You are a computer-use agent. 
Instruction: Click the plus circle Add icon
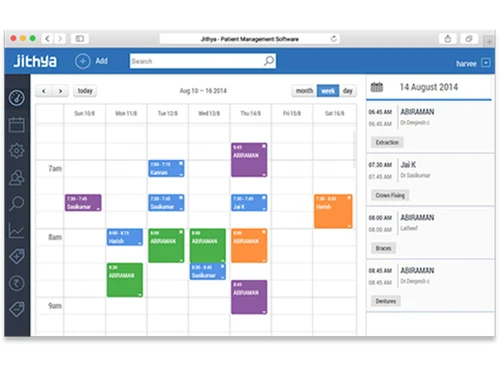(x=83, y=61)
